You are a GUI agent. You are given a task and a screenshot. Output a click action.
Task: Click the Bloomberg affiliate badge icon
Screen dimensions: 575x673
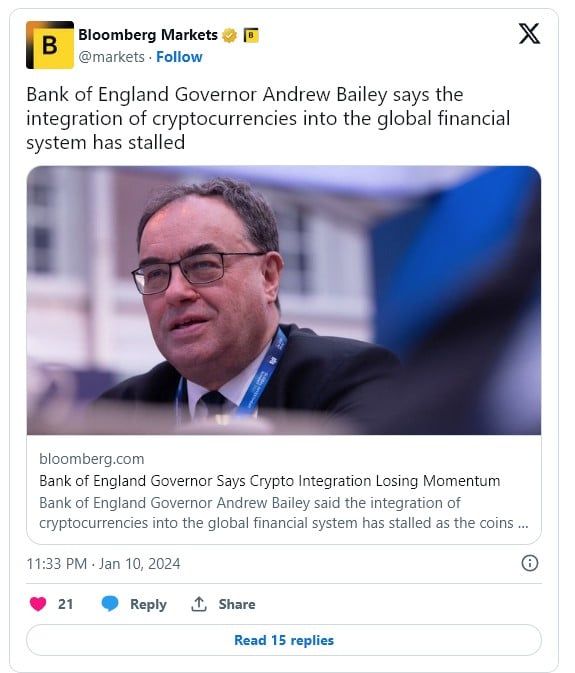251,35
